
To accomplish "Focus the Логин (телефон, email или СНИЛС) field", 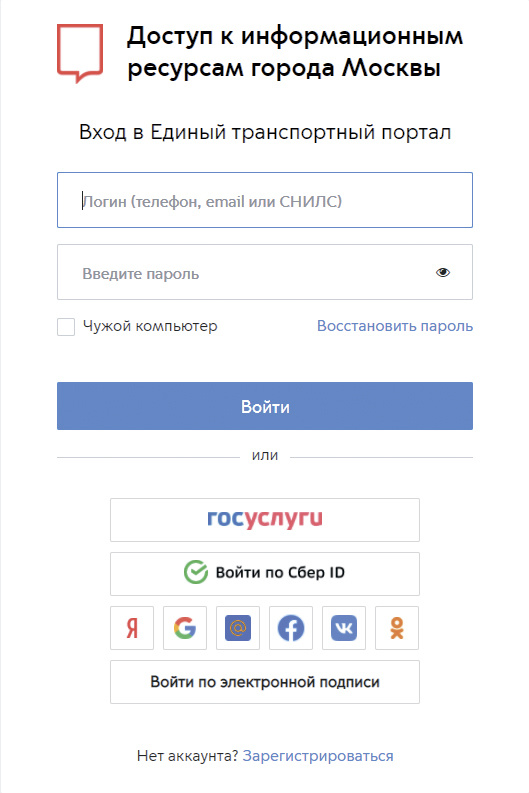I will point(265,200).
